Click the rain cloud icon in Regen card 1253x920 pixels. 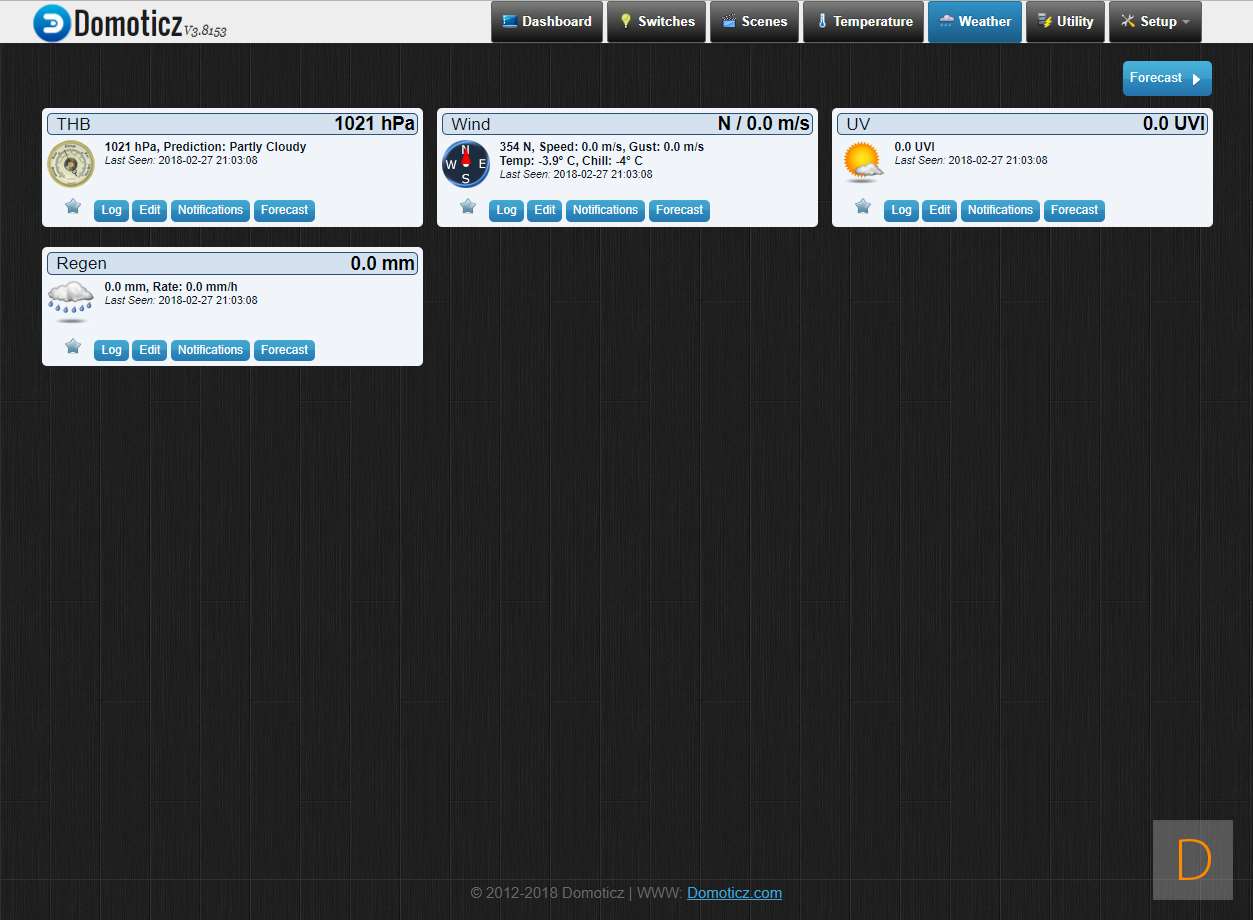[71, 301]
